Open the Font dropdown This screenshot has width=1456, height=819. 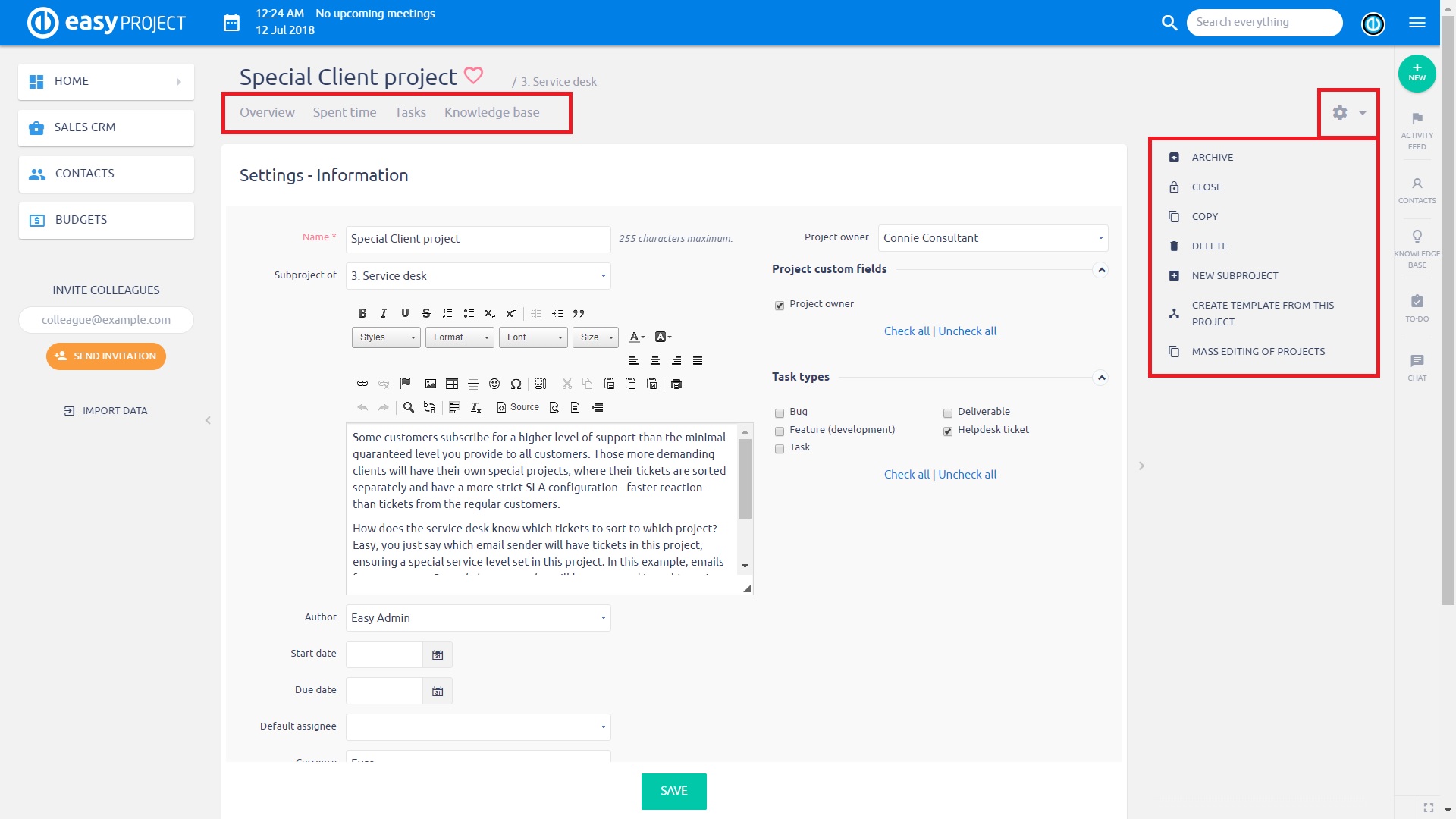[533, 337]
